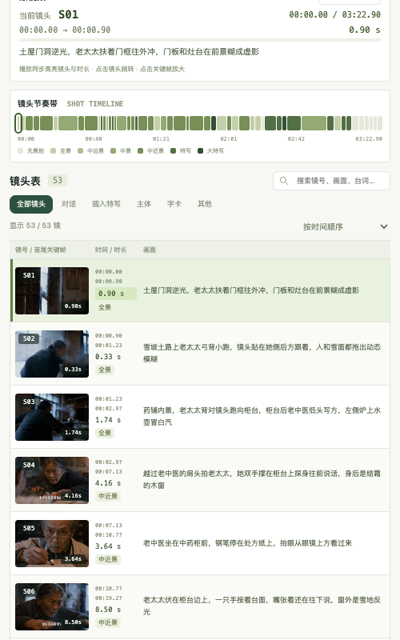Click the 4.16 s duration in S04 row
Viewport: 400px width, 640px height.
click(x=108, y=483)
